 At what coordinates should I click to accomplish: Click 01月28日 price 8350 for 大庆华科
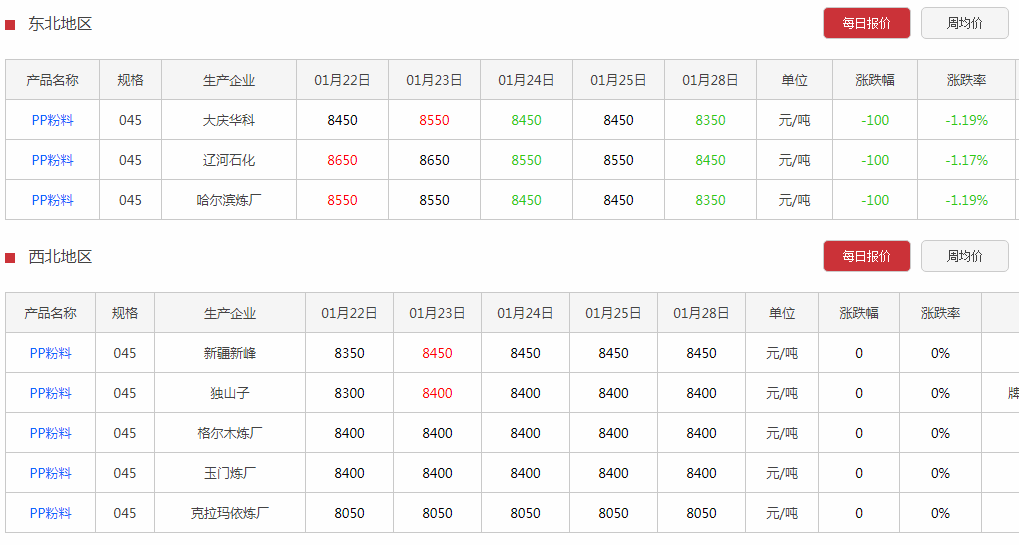click(710, 120)
